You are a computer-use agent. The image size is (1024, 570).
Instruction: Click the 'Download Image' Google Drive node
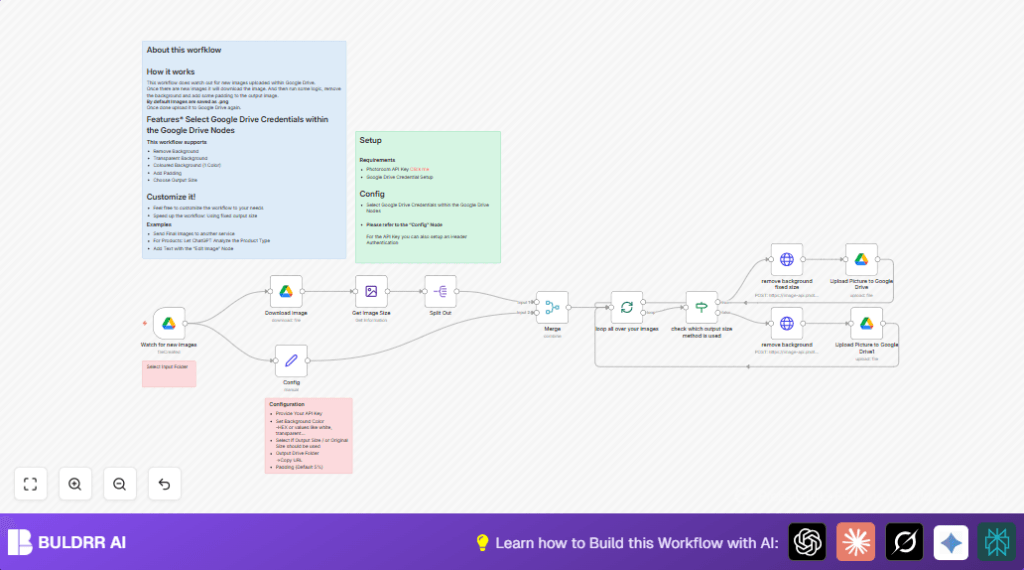coord(286,291)
